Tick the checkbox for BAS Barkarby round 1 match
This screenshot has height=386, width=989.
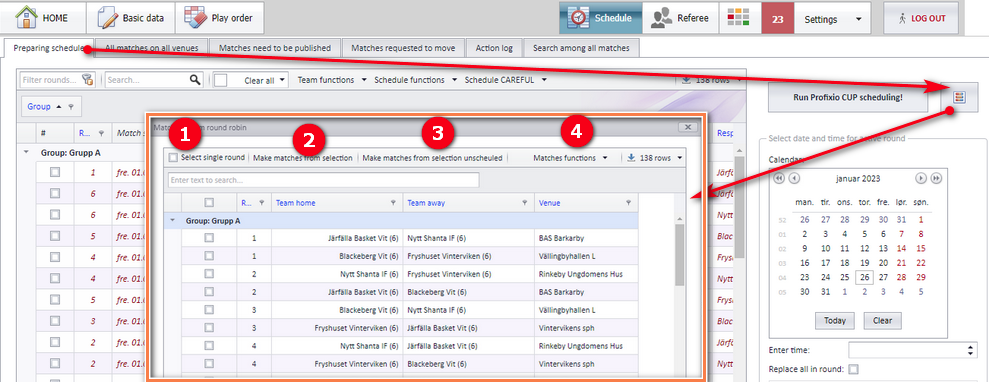coord(209,238)
